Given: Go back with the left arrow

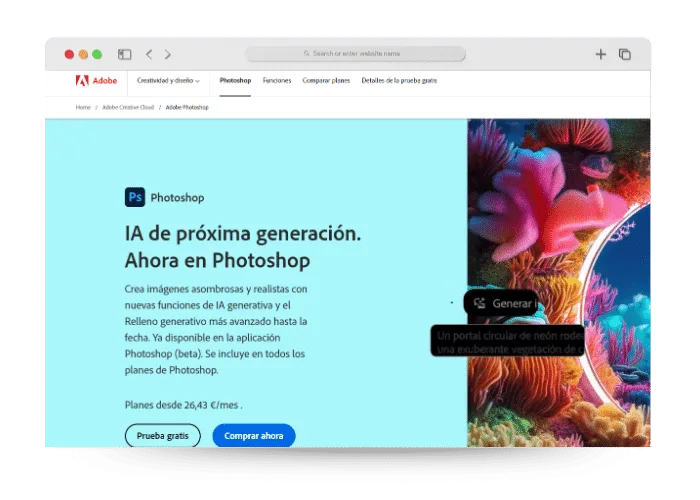Looking at the screenshot, I should [x=149, y=54].
